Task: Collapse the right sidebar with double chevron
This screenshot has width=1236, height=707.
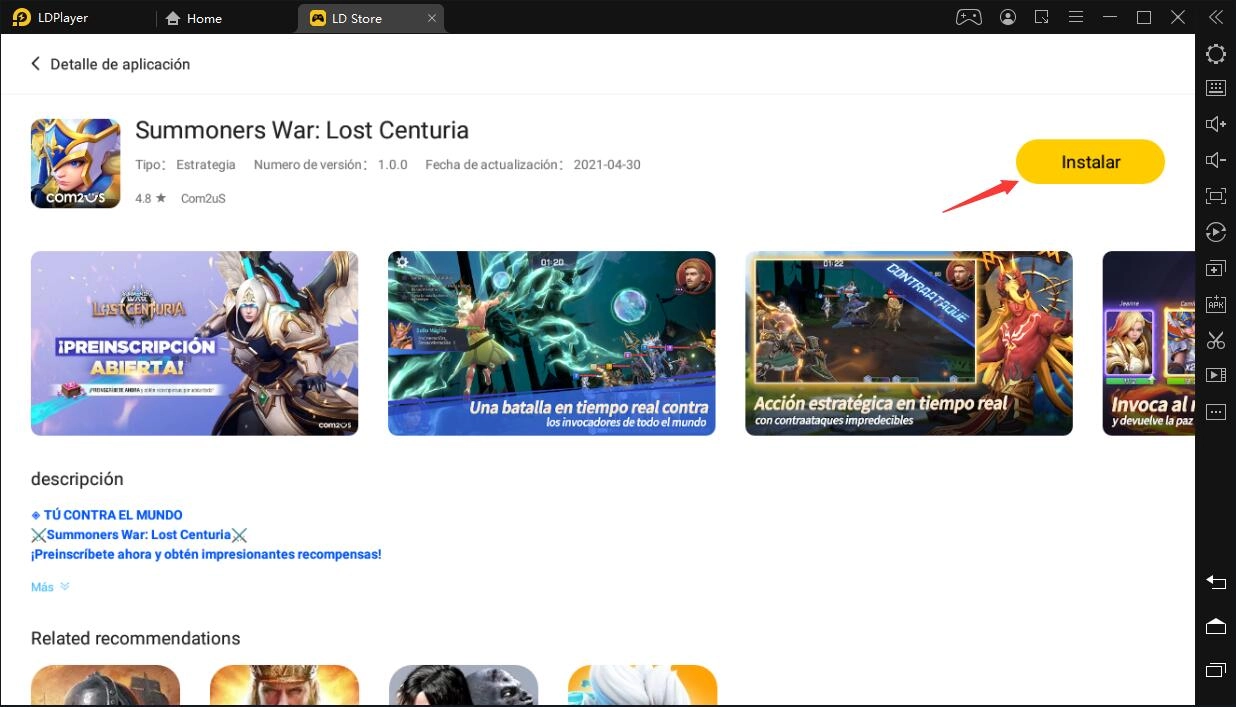Action: point(1216,17)
